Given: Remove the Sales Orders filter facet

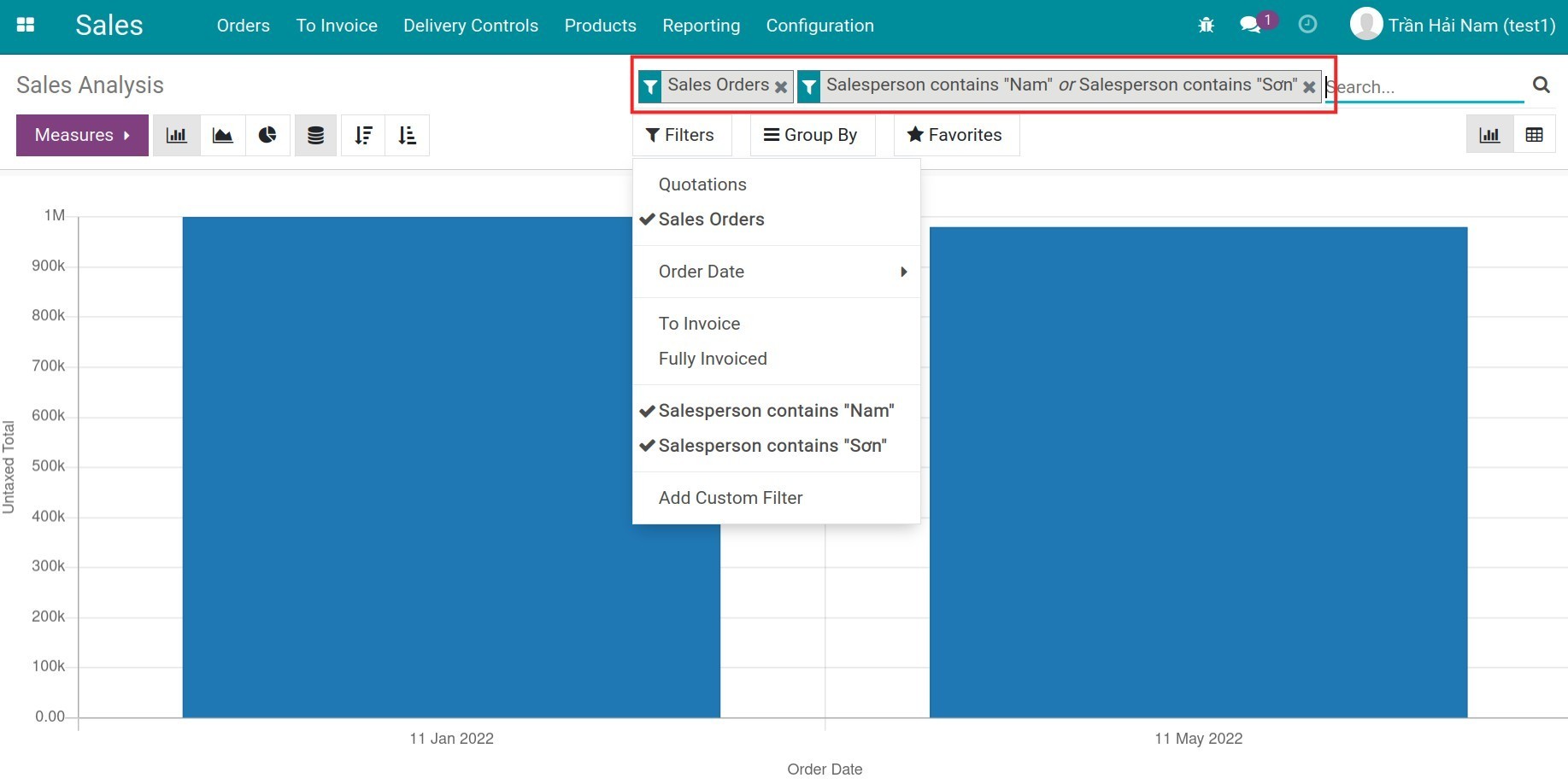Looking at the screenshot, I should pos(781,87).
